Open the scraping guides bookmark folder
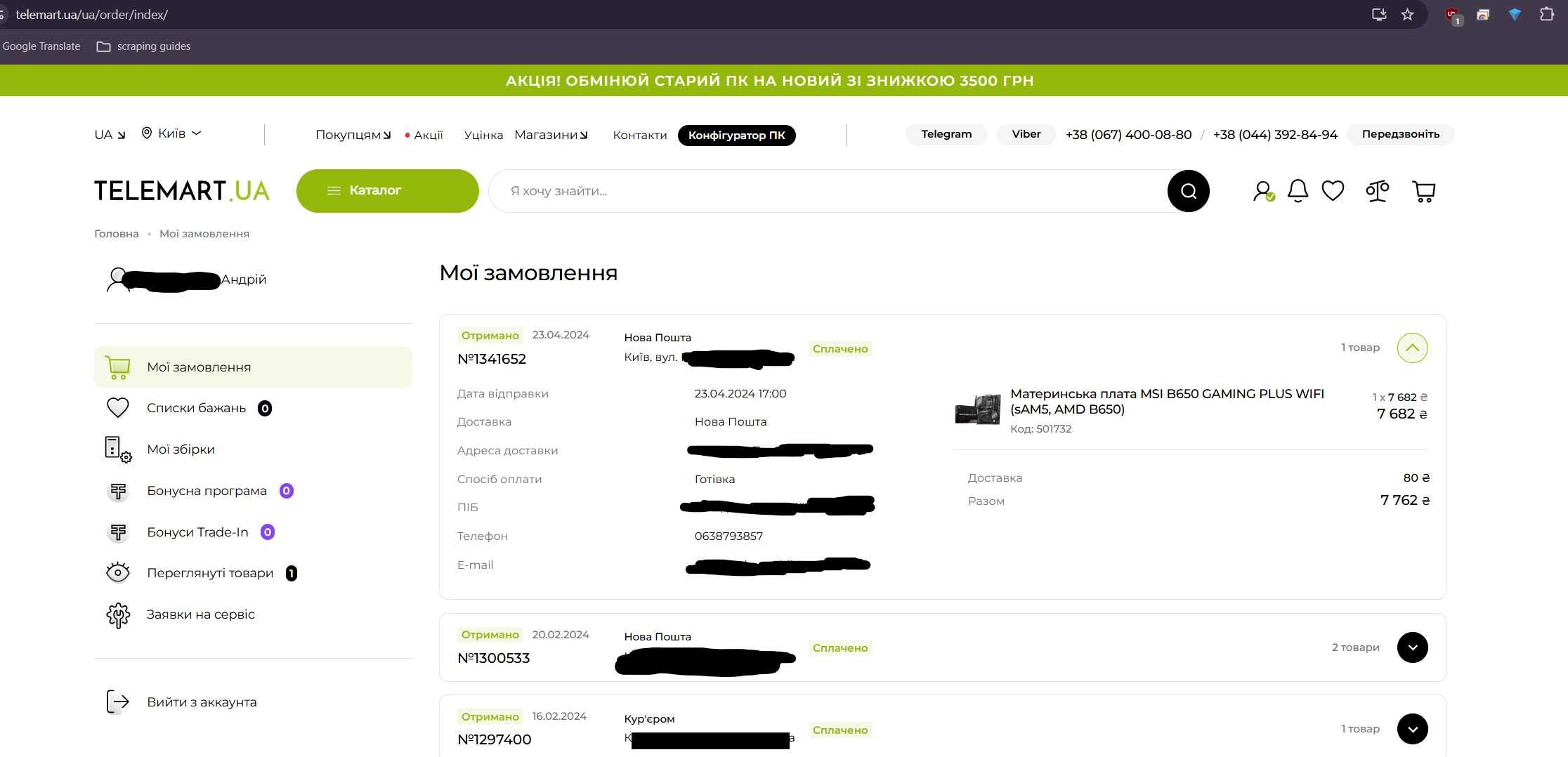 point(143,46)
